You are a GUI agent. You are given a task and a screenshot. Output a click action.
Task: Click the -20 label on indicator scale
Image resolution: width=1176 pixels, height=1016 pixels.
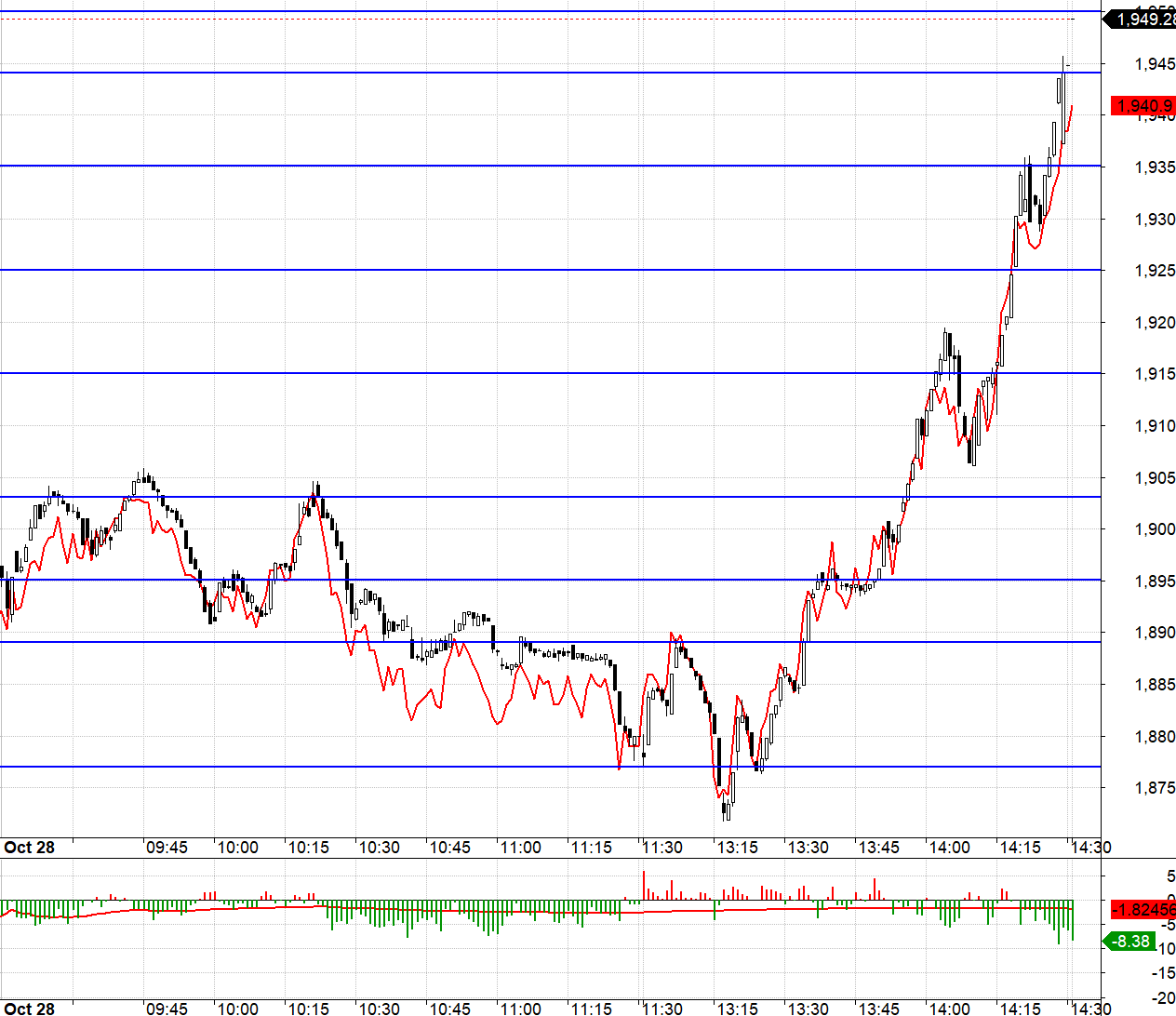pos(1163,998)
